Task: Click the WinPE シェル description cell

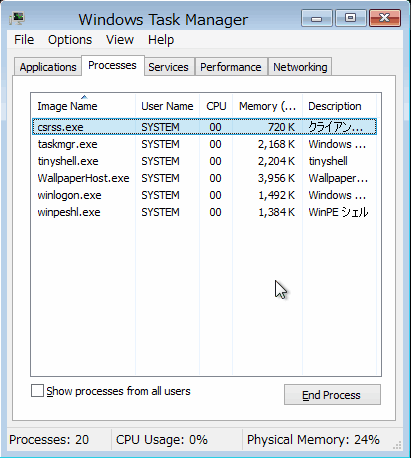Action: [x=338, y=212]
